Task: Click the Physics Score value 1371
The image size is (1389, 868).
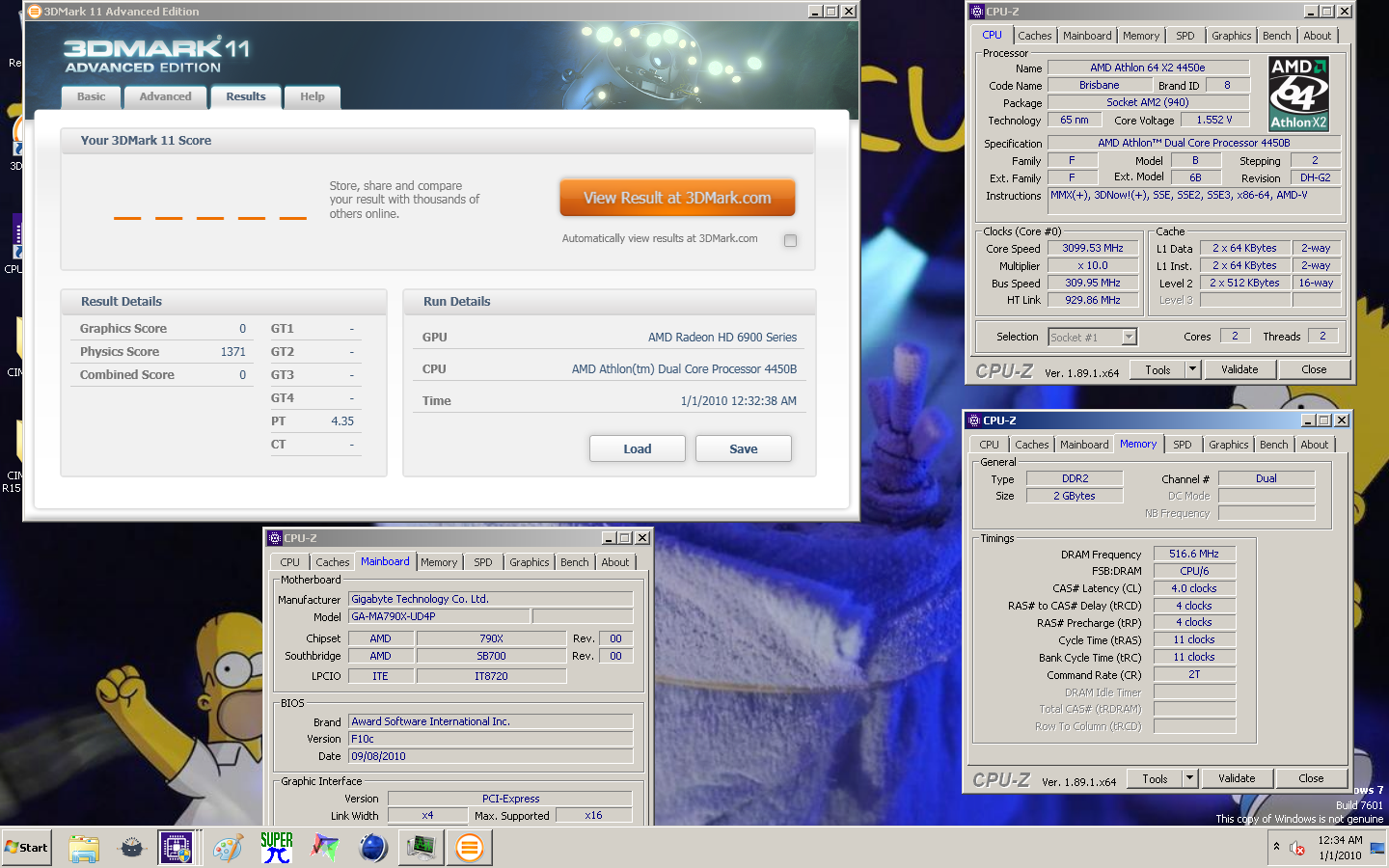Action: [x=232, y=352]
